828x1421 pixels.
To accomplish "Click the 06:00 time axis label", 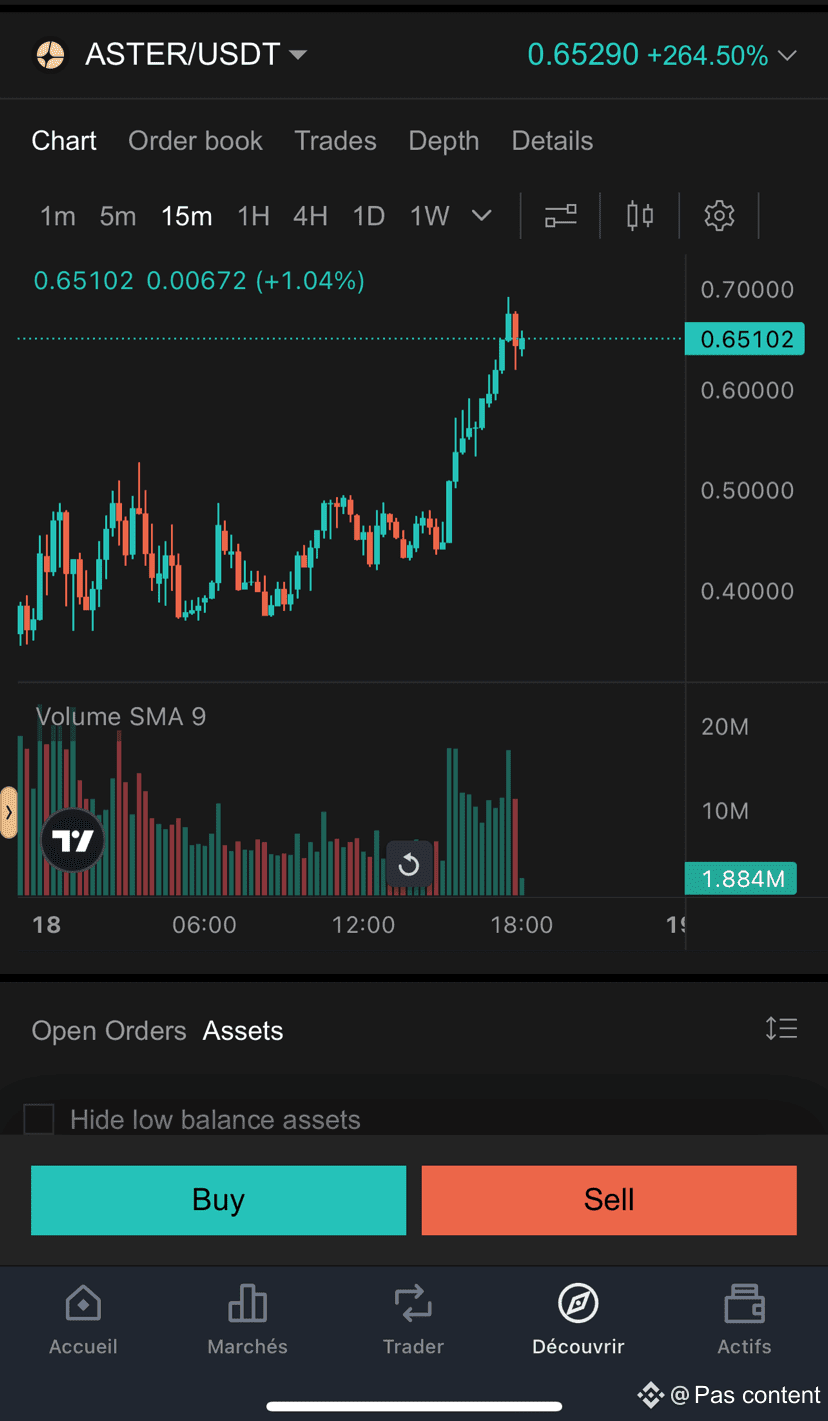I will coord(204,925).
